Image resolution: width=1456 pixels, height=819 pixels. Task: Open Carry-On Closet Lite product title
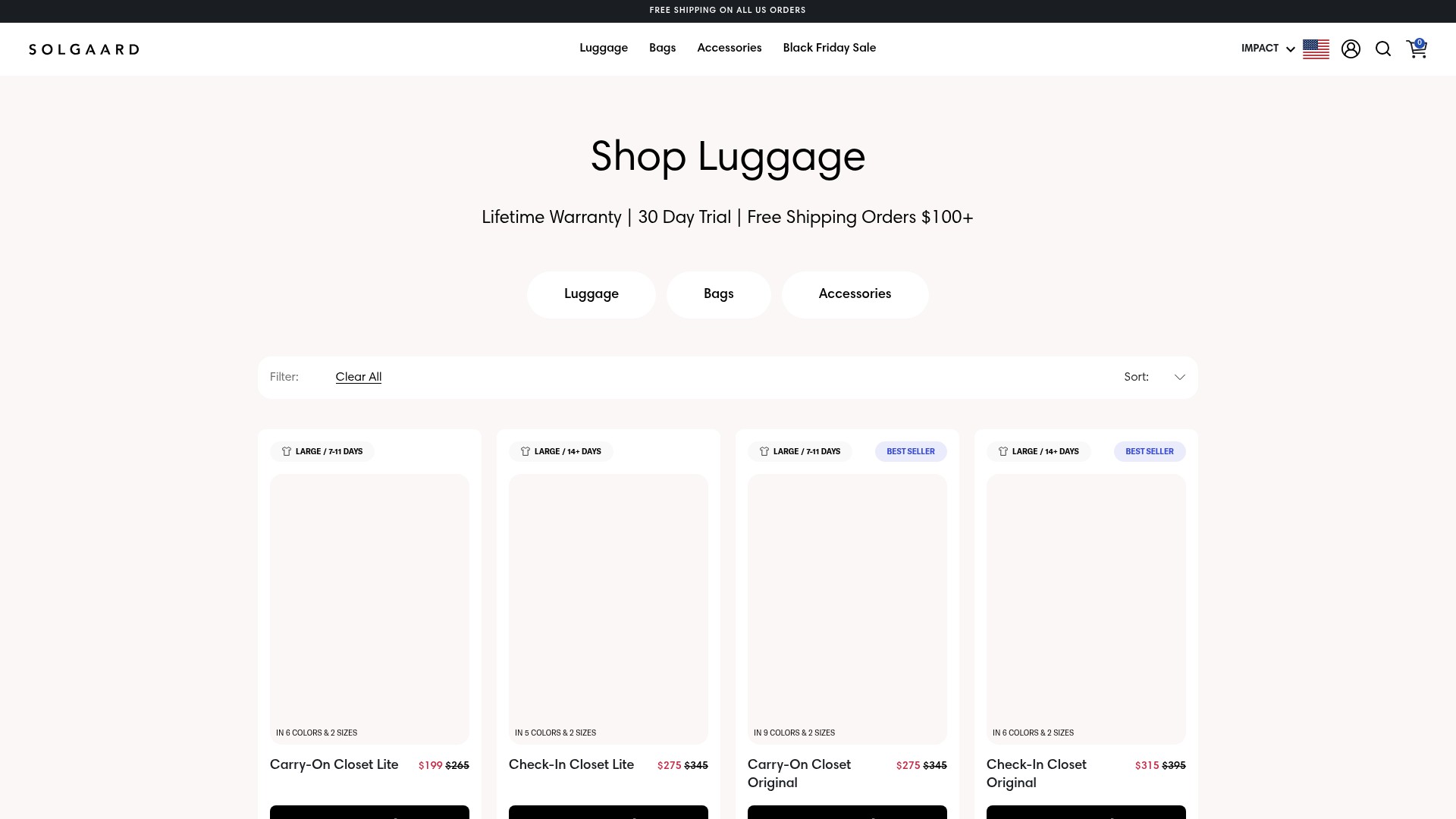(334, 764)
